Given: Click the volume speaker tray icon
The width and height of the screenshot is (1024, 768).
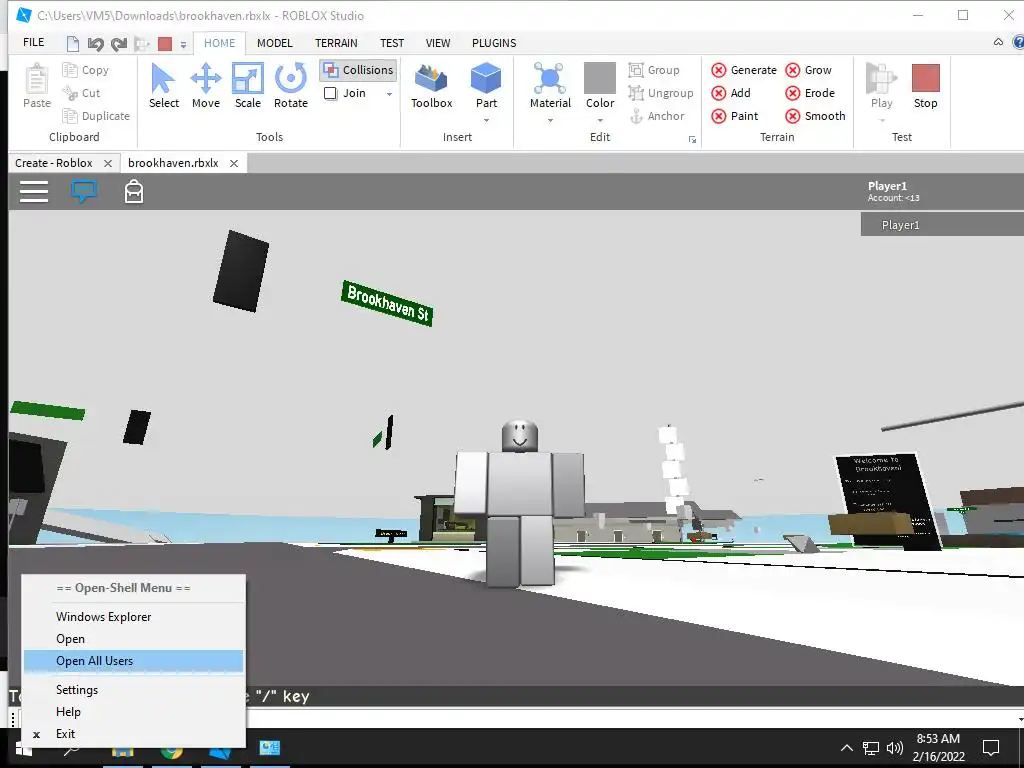Looking at the screenshot, I should pyautogui.click(x=895, y=748).
